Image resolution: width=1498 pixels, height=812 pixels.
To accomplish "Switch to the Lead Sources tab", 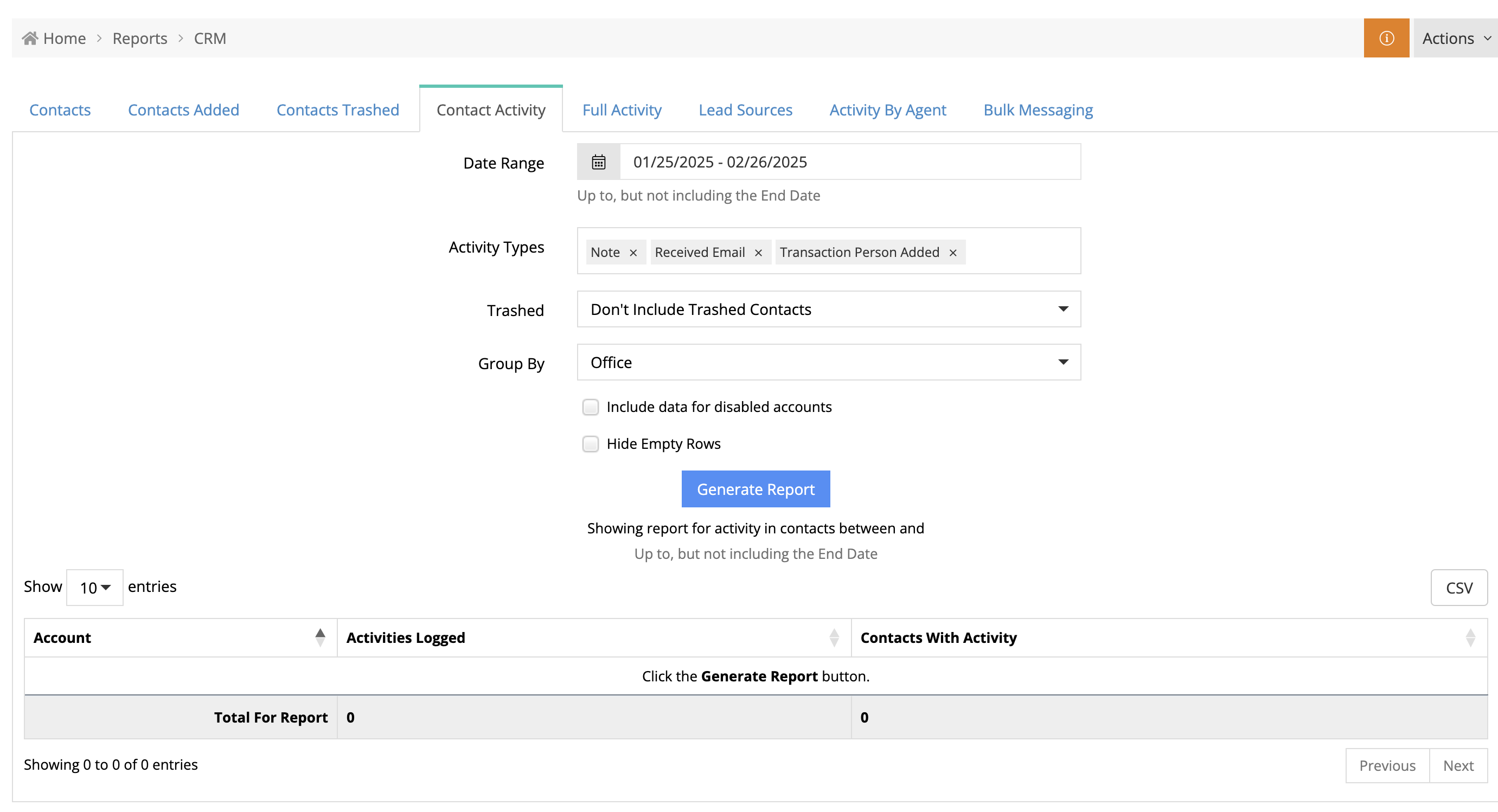I will point(745,110).
